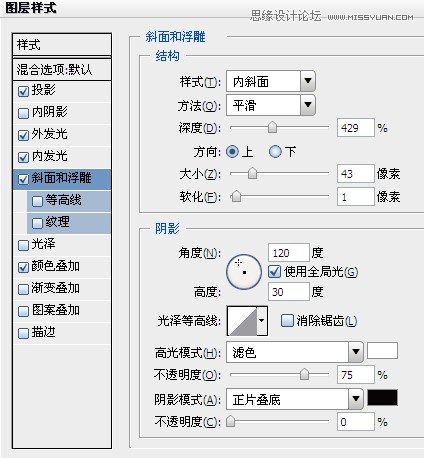Select 混合选项:默认 blending options entry
This screenshot has width=424, height=458.
tap(62, 70)
